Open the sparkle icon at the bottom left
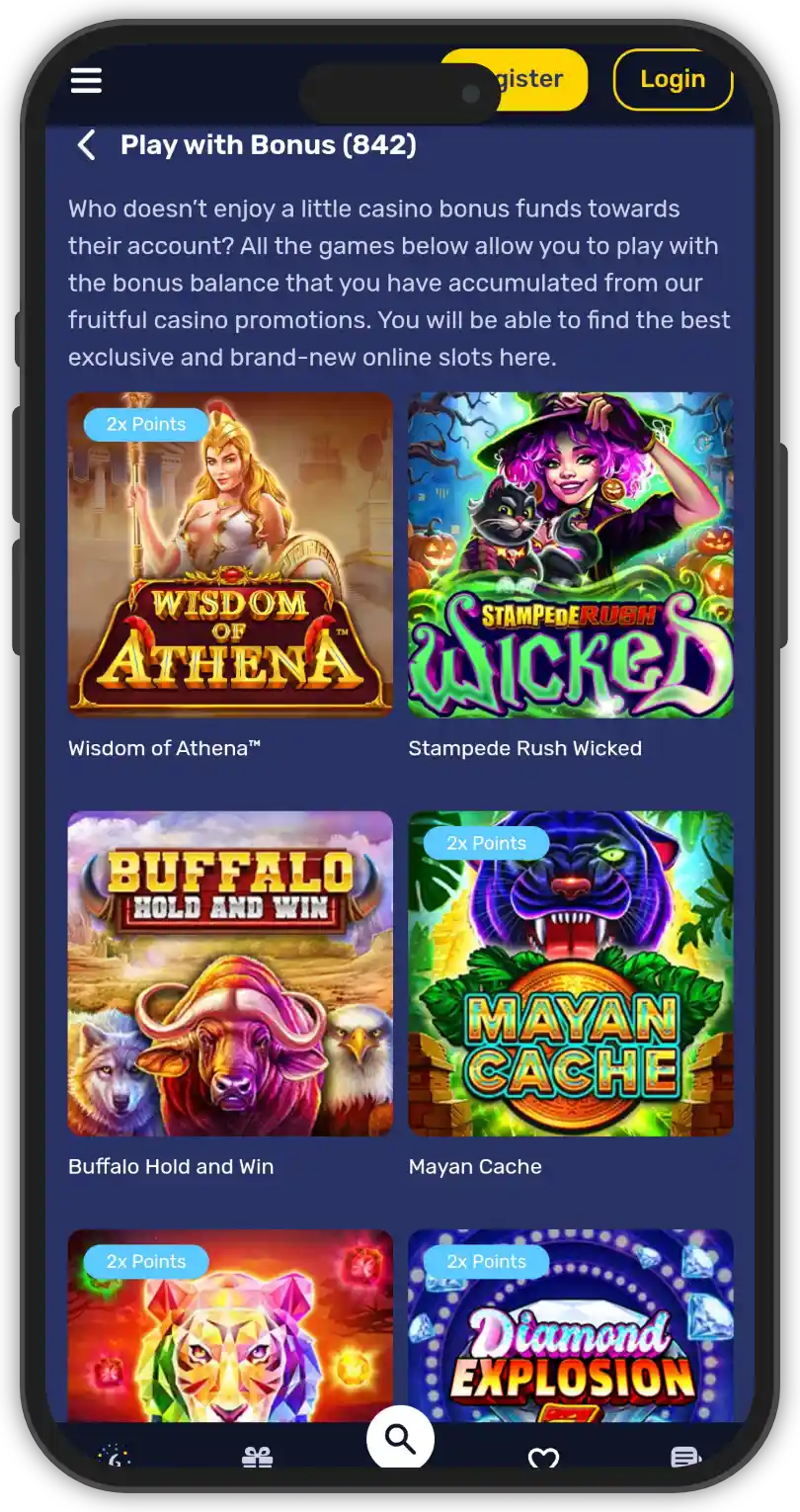Screen dimensions: 800x1512 tap(115, 1457)
